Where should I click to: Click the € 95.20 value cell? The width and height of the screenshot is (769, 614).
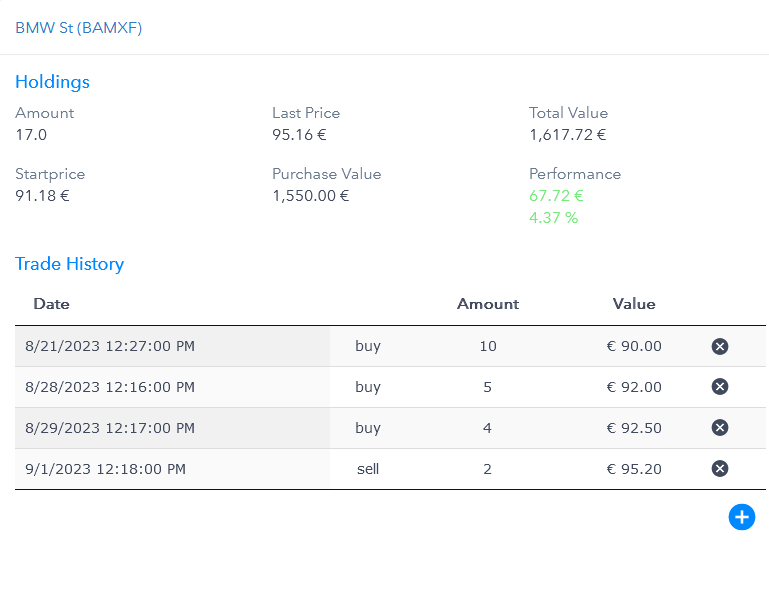point(634,469)
